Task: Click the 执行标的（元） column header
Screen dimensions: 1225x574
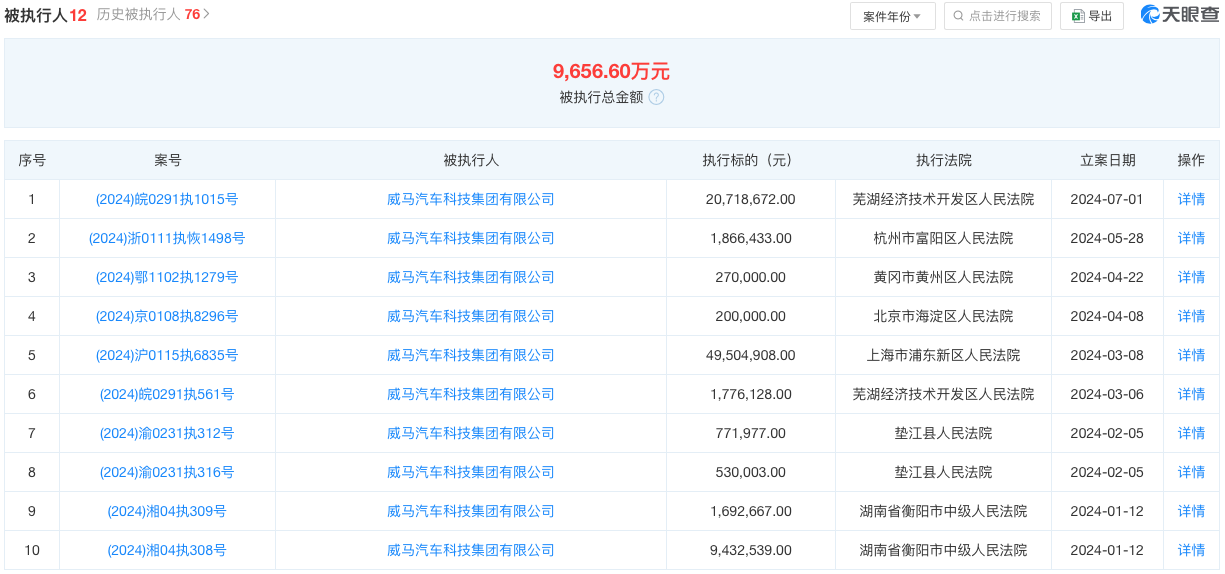Action: (750, 160)
